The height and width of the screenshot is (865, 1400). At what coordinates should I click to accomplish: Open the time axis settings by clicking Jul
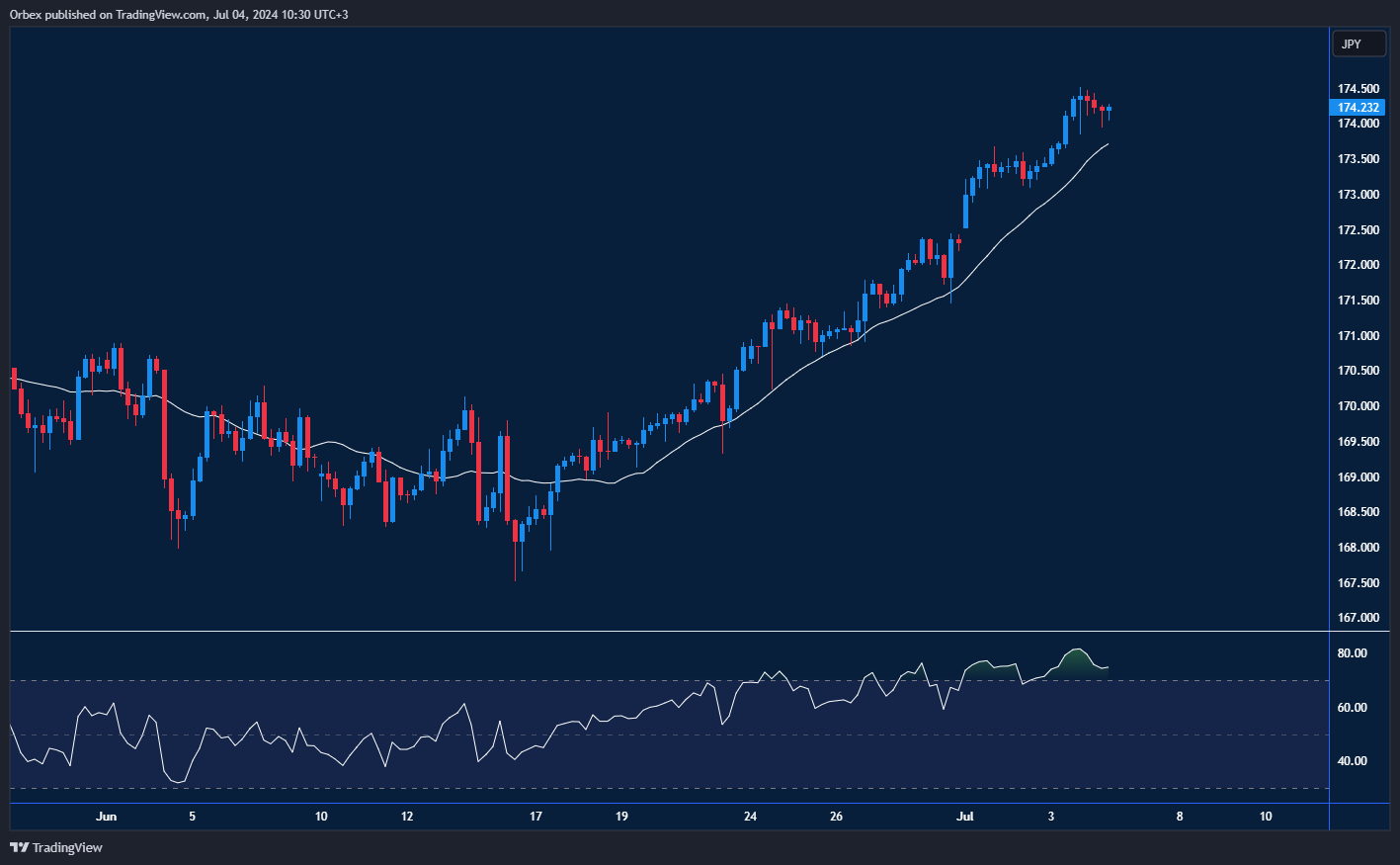(964, 817)
